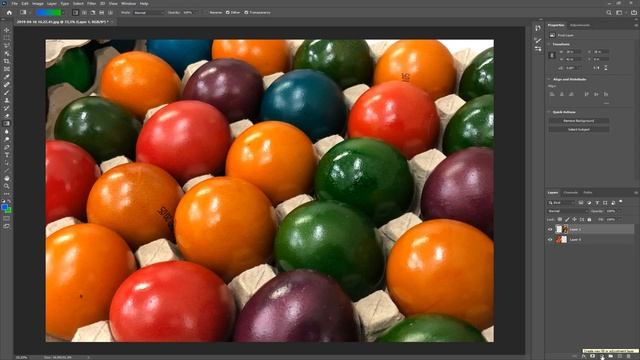Open the layer filter Kind dropdown
640x360 pixels.
click(561, 202)
